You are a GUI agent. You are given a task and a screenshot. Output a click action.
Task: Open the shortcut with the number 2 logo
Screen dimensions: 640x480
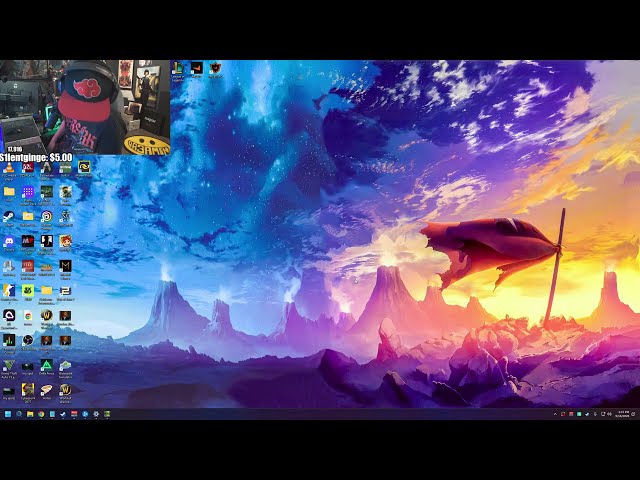(65, 291)
